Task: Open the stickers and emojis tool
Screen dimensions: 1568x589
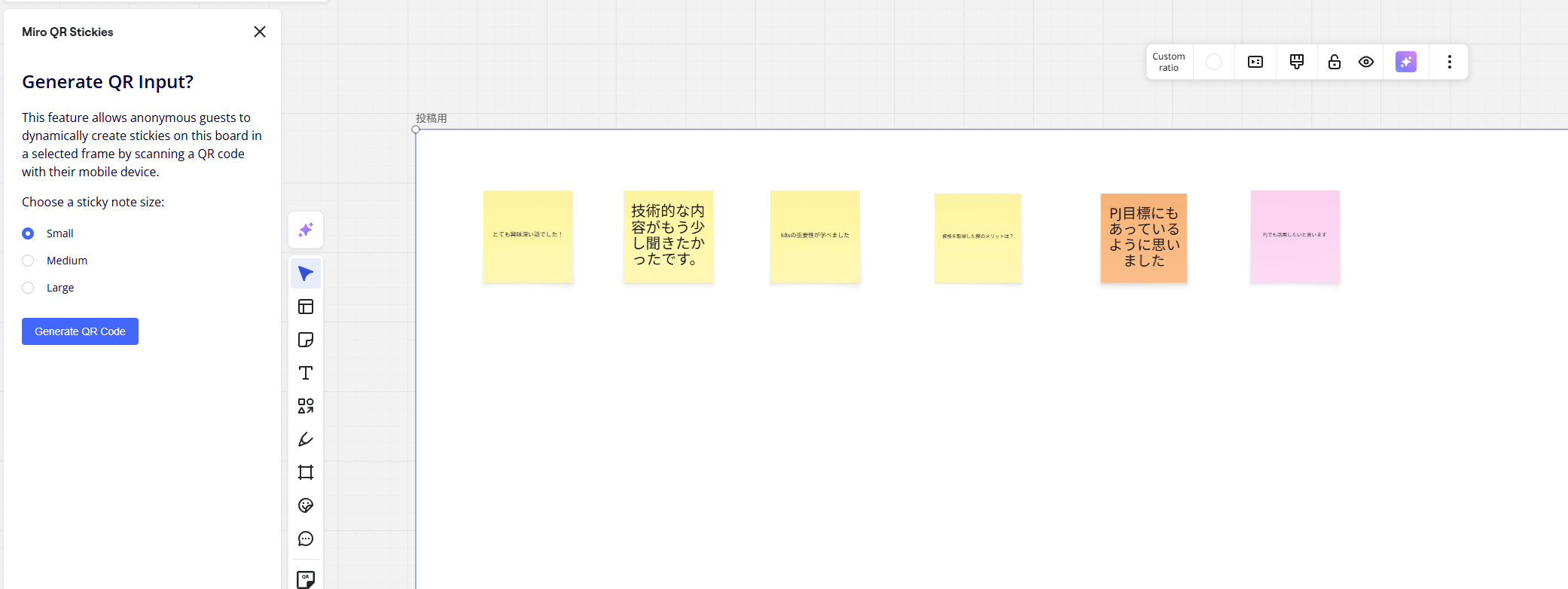Action: pos(306,505)
